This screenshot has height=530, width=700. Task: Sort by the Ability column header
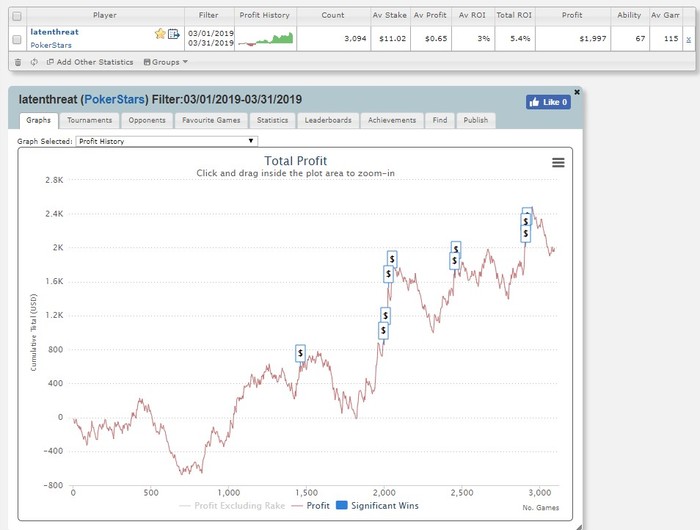coord(629,15)
